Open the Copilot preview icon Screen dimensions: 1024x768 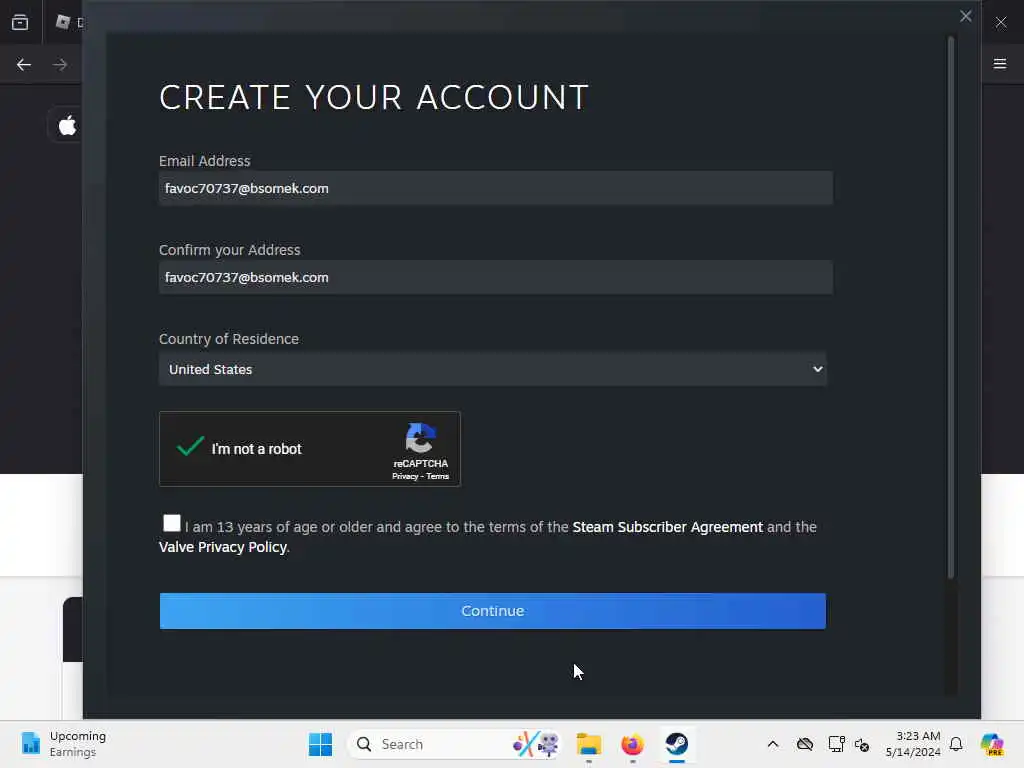[x=992, y=744]
